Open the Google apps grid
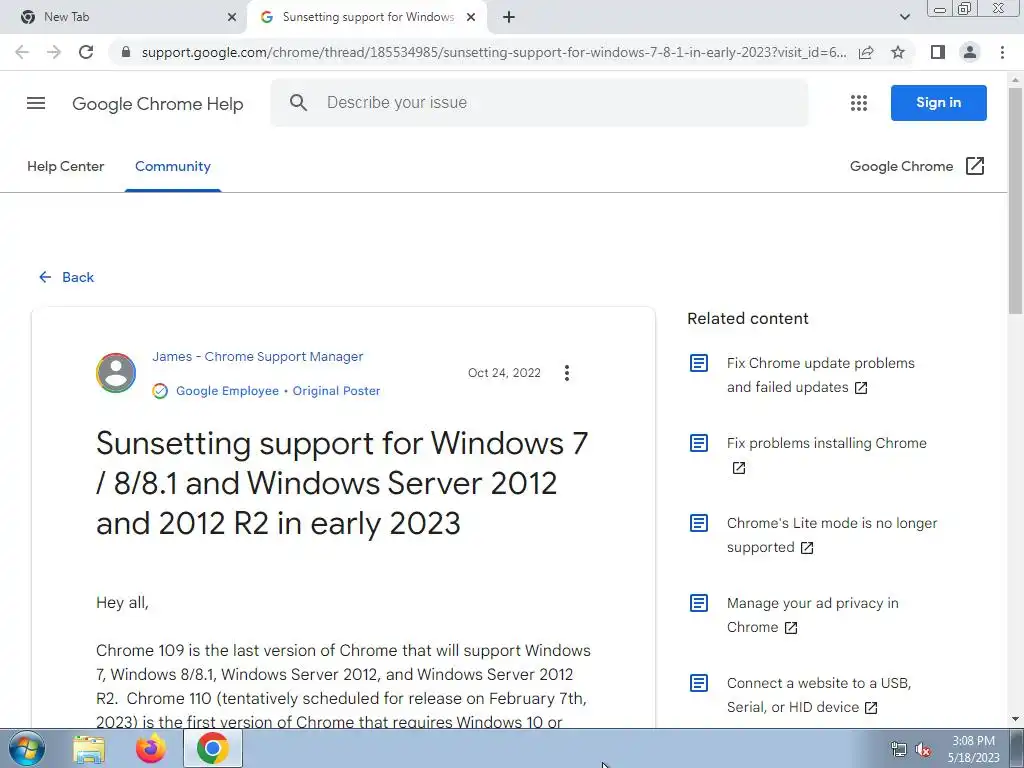 coord(859,103)
